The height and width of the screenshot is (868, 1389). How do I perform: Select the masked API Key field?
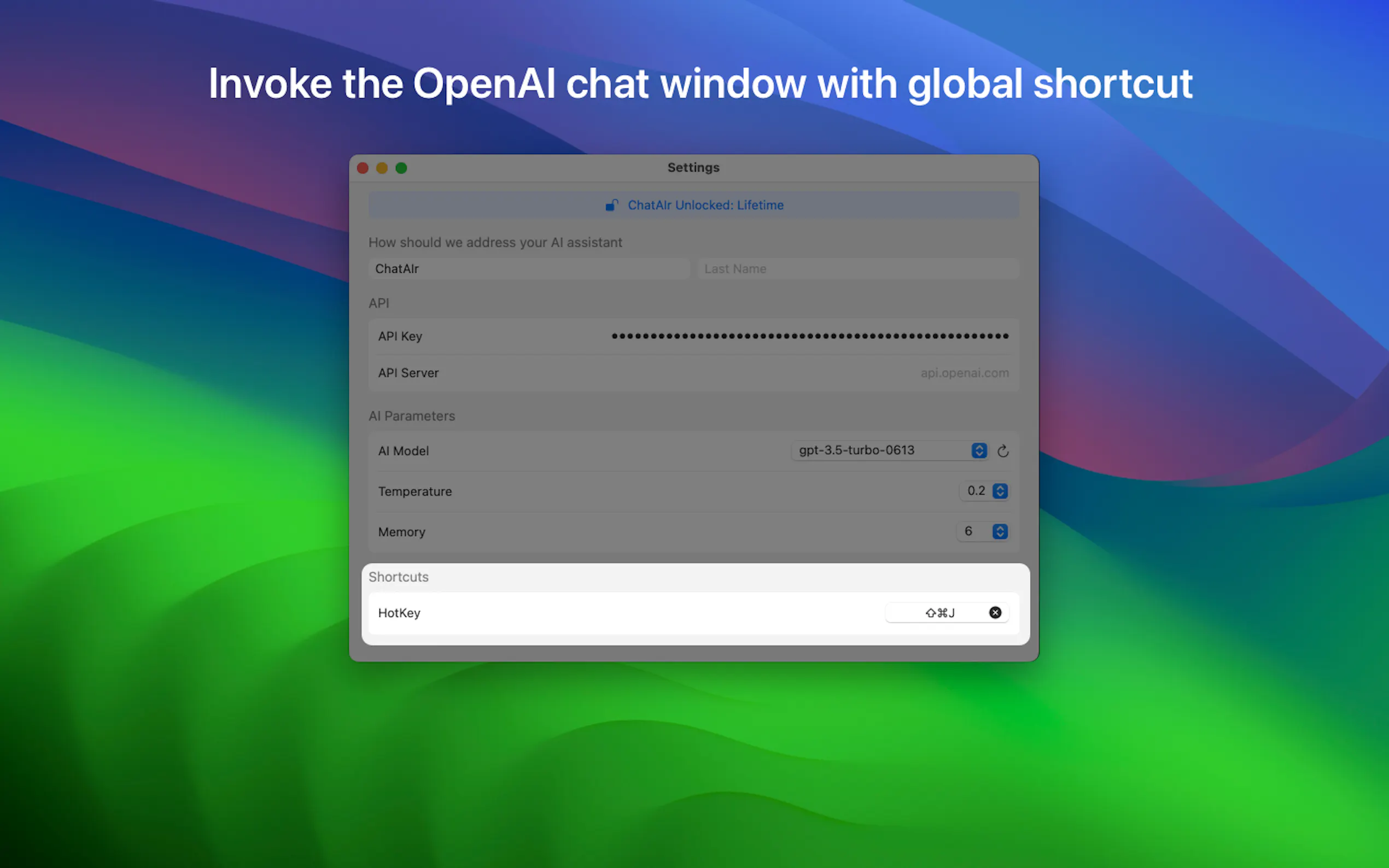(810, 336)
